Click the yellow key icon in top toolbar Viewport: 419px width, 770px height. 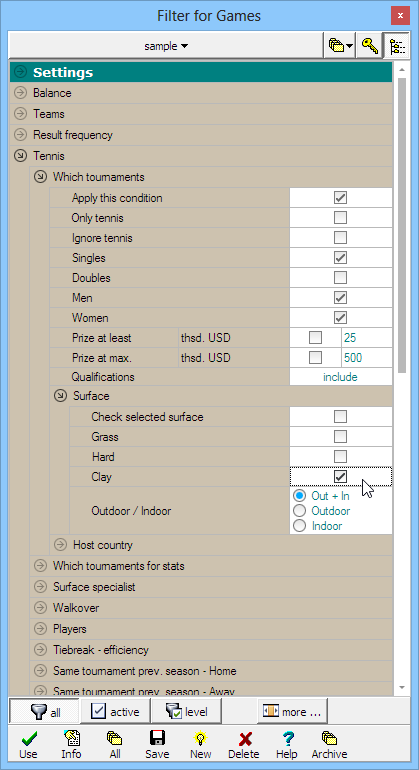369,46
